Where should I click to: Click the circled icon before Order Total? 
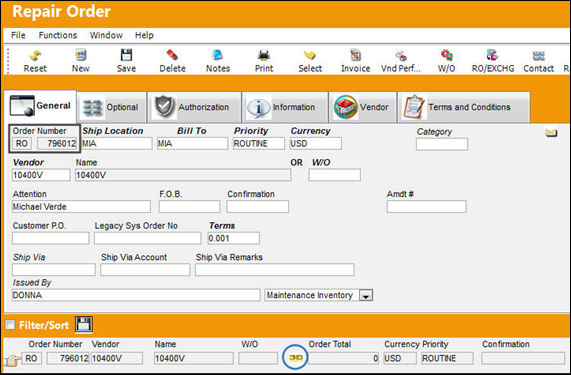pyautogui.click(x=295, y=357)
